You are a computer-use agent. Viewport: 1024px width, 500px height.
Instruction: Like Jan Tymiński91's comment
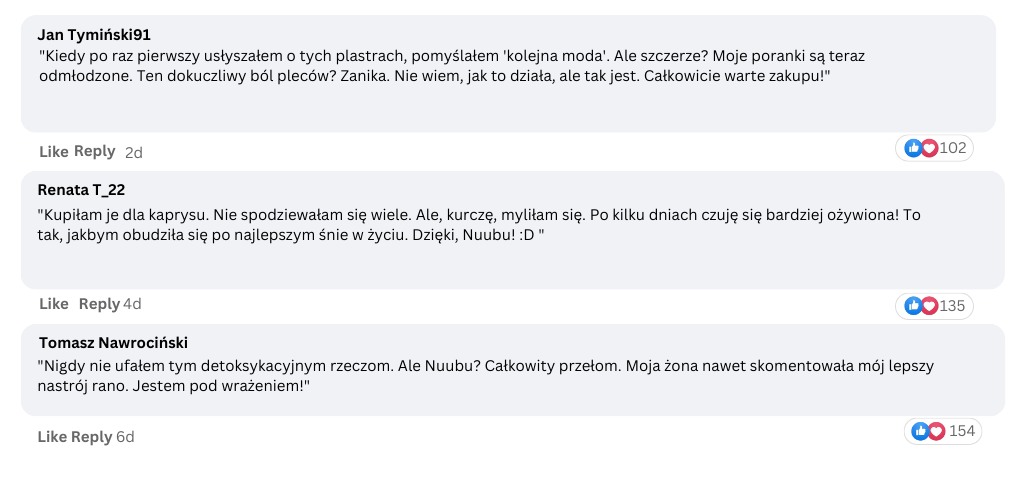(54, 151)
